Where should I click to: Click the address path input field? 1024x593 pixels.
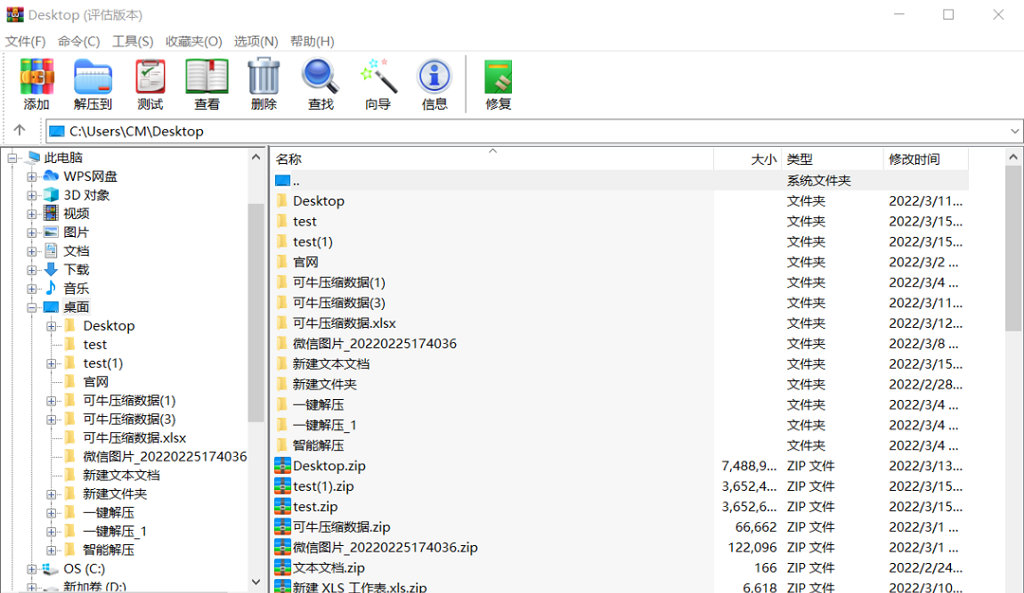point(533,131)
